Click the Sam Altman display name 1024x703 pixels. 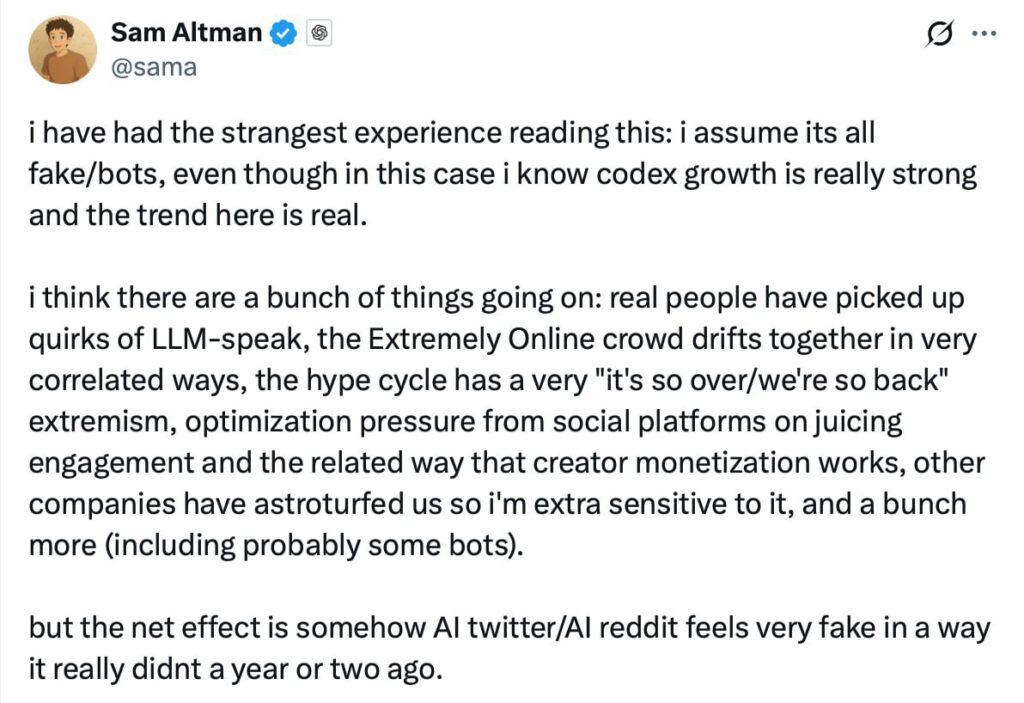186,33
